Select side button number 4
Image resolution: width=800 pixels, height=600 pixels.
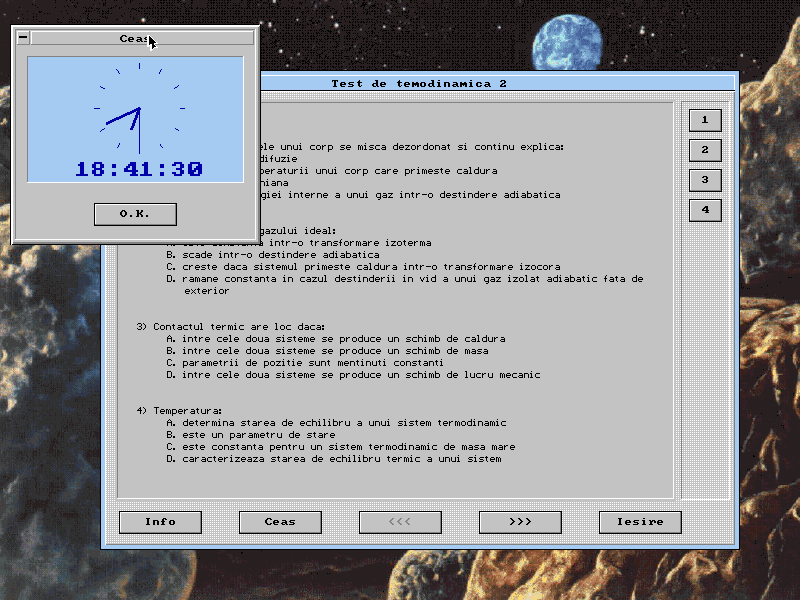(x=705, y=210)
